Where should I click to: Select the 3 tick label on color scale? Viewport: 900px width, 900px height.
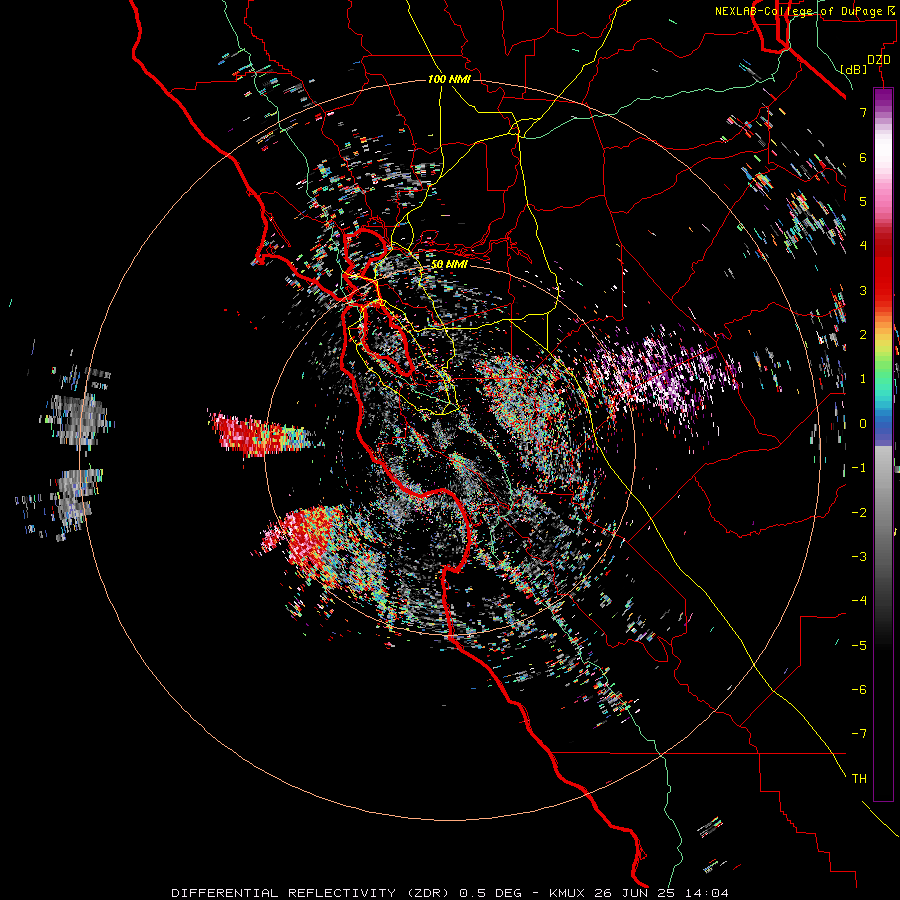pos(863,290)
